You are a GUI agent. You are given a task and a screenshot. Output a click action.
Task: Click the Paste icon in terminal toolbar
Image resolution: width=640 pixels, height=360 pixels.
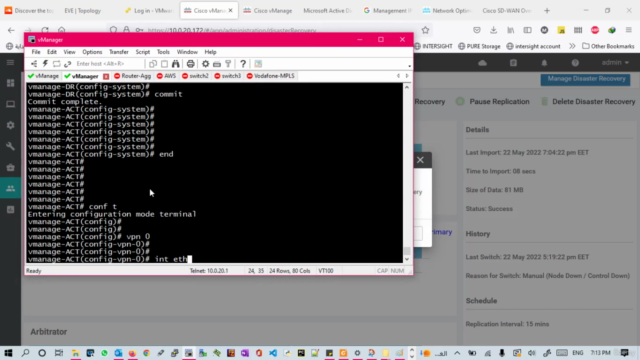pos(164,64)
